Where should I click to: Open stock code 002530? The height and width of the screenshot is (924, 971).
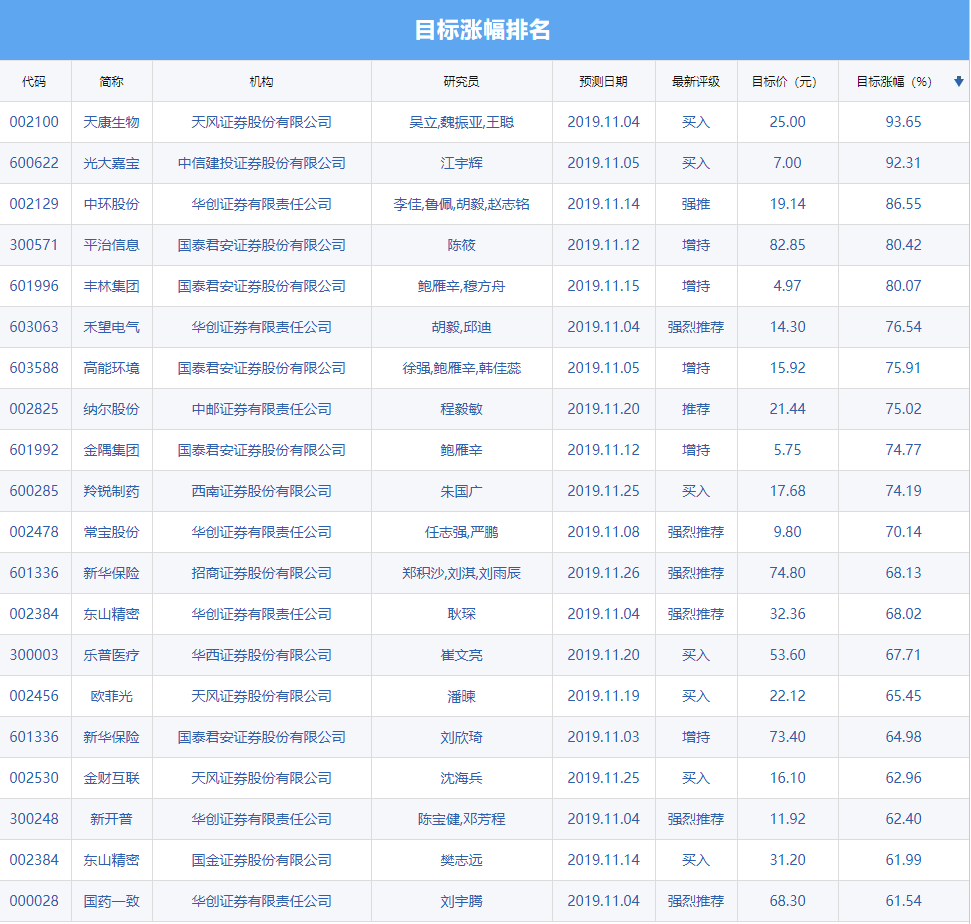click(34, 778)
